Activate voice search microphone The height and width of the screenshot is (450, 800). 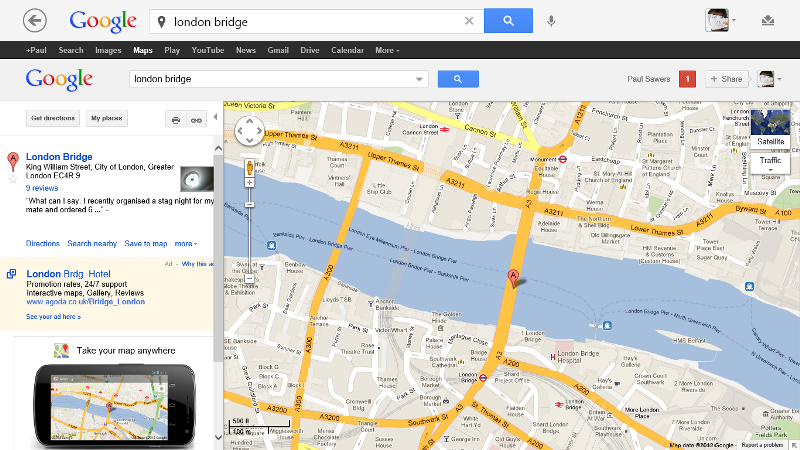(551, 21)
